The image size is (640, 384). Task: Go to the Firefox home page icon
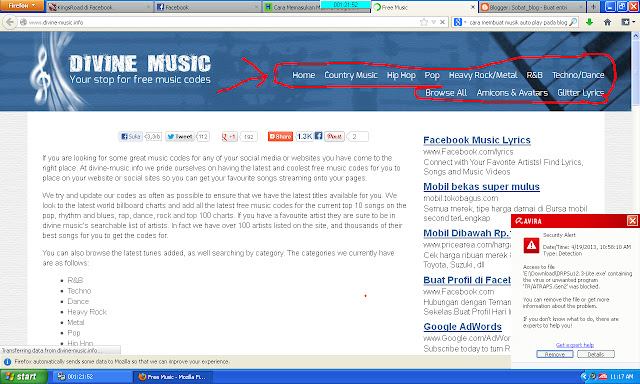607,22
